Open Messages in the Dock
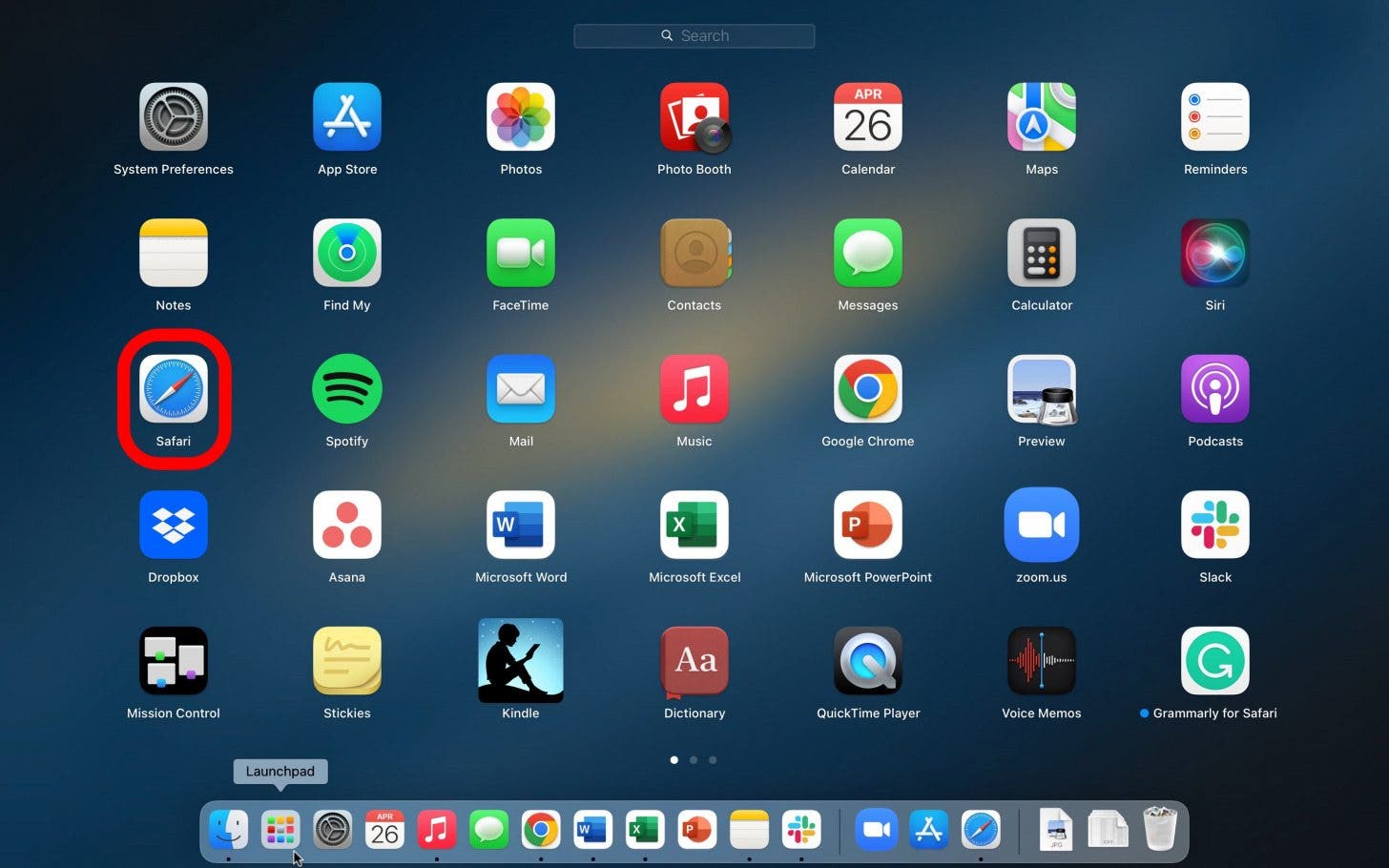This screenshot has width=1389, height=868. 488,830
